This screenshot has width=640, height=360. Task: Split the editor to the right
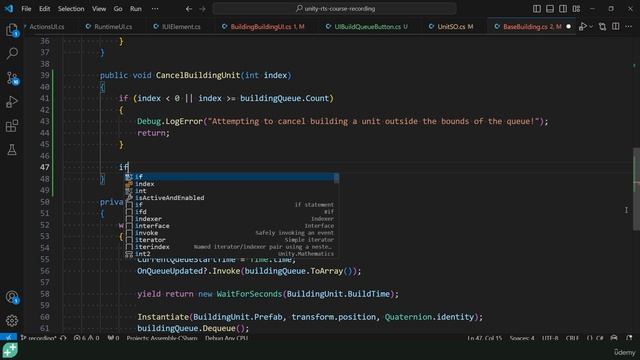pyautogui.click(x=616, y=27)
